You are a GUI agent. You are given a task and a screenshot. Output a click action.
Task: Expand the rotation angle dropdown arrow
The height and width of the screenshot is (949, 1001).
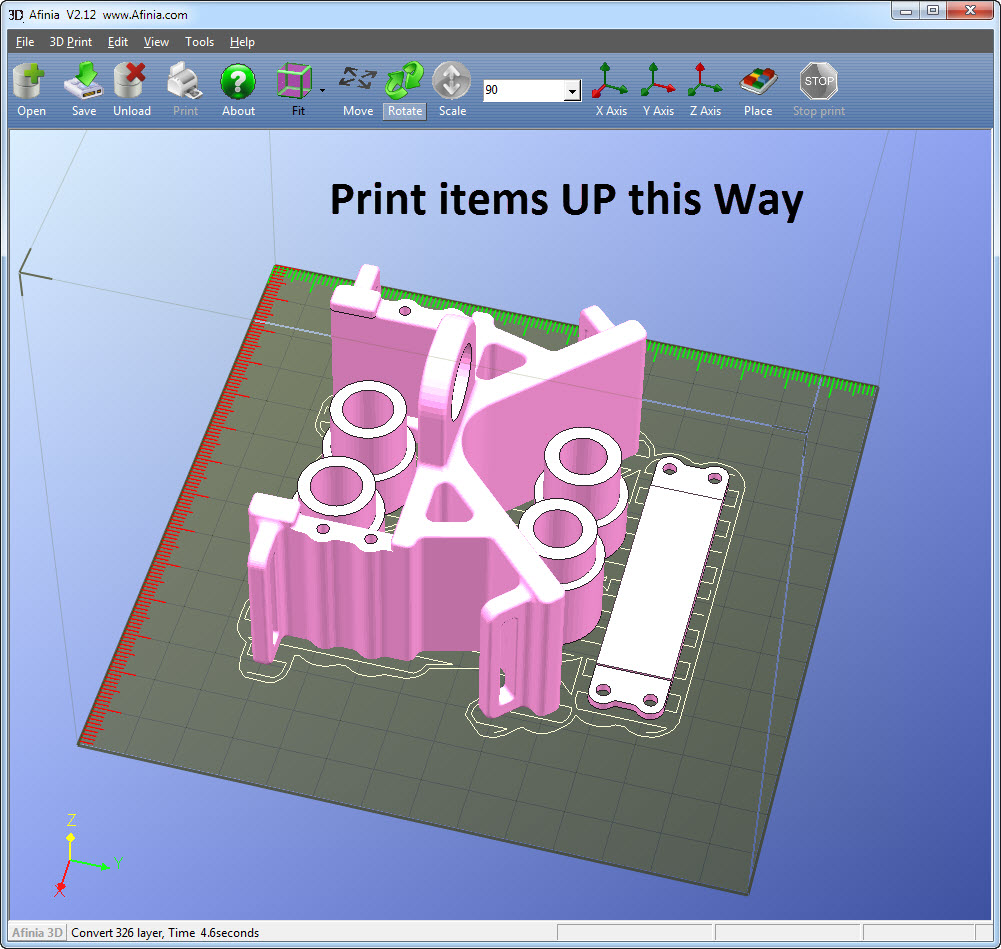(573, 91)
